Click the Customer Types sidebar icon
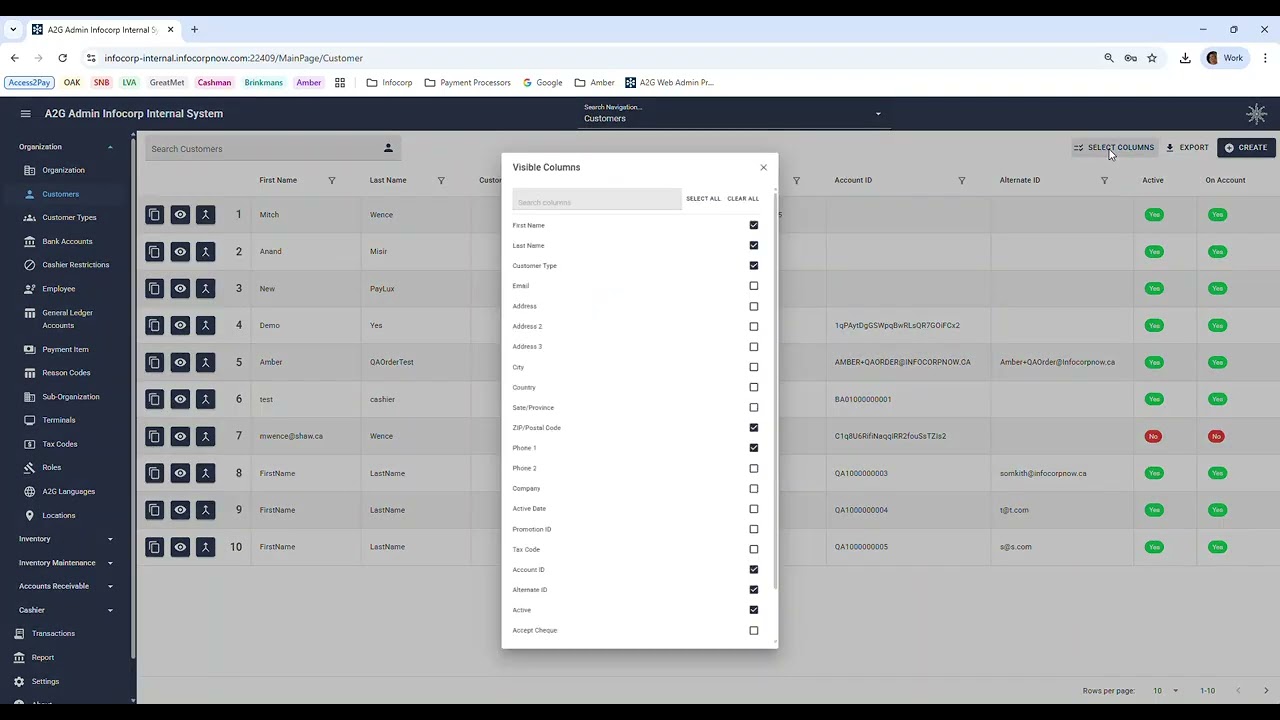Image resolution: width=1280 pixels, height=720 pixels. (x=30, y=217)
